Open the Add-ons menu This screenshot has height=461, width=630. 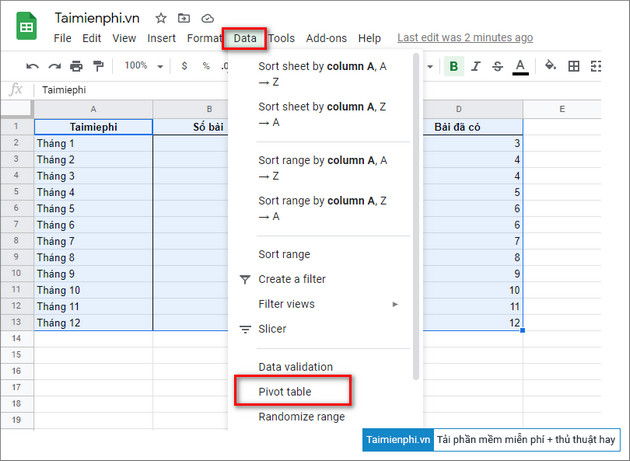pos(326,38)
